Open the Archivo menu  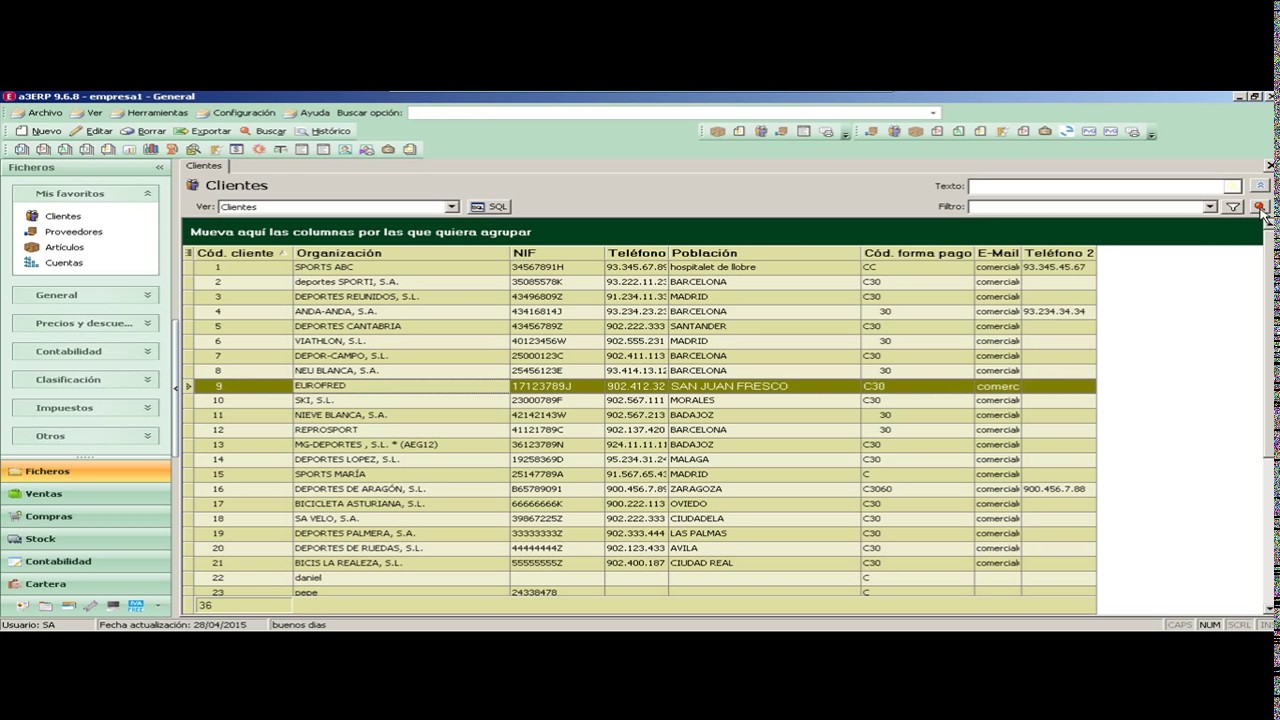pyautogui.click(x=37, y=113)
